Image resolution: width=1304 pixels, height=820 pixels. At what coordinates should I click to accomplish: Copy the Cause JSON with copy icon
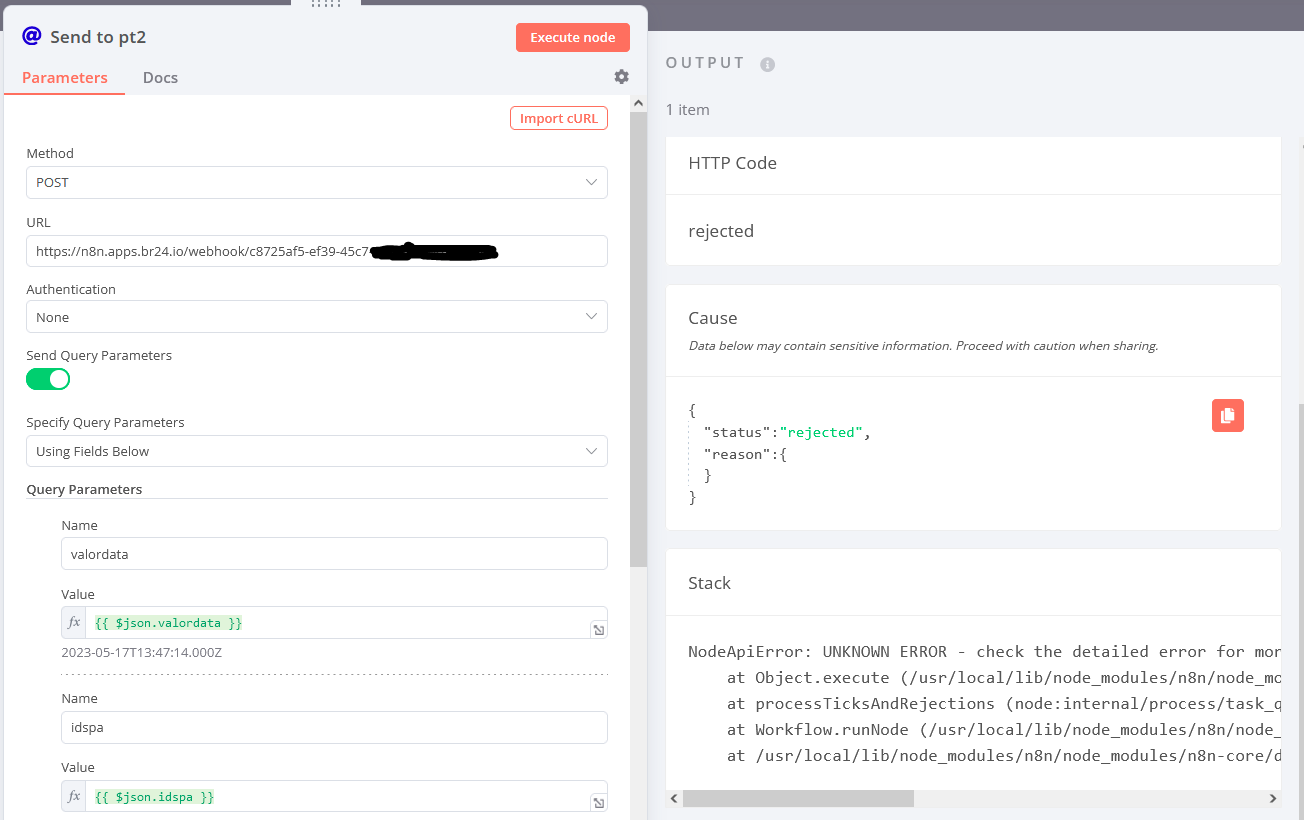pyautogui.click(x=1227, y=416)
